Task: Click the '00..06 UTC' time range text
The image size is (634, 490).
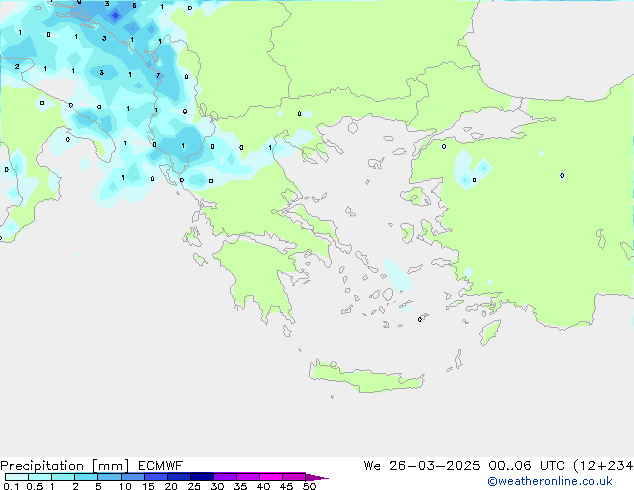Action: tap(526, 466)
